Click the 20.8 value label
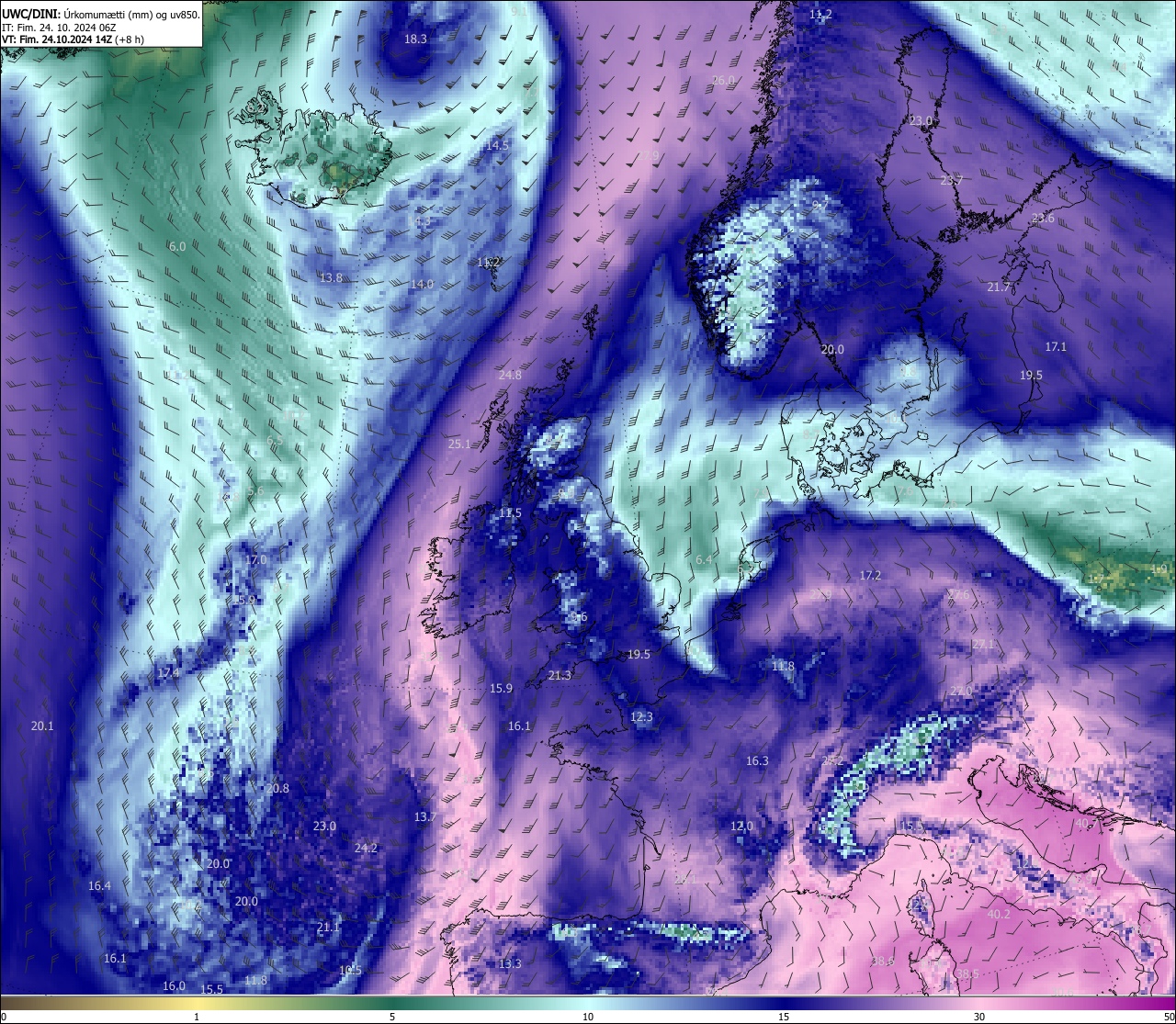This screenshot has height=1024, width=1176. 277,788
